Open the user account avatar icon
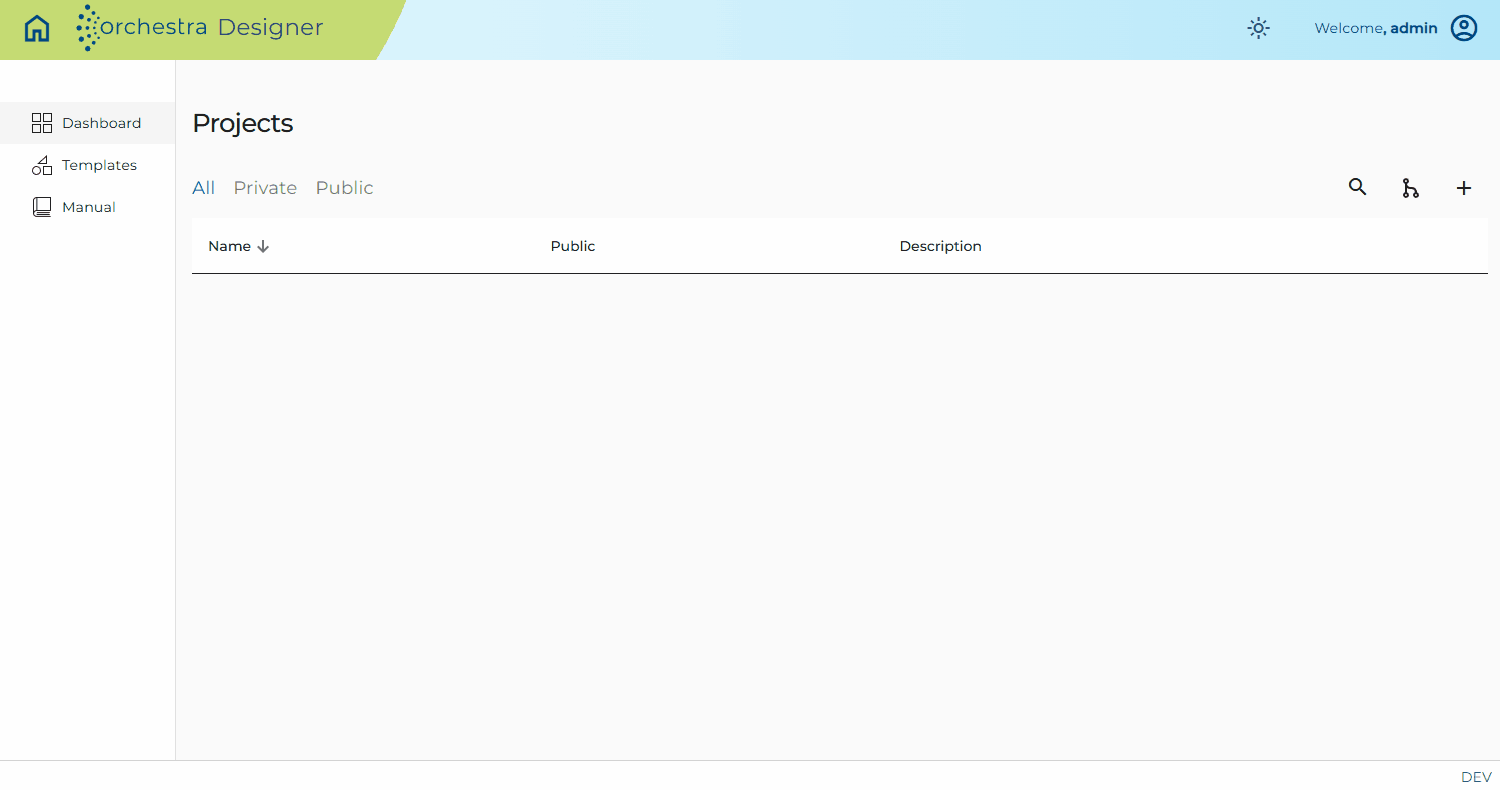Viewport: 1500px width, 790px height. tap(1464, 28)
